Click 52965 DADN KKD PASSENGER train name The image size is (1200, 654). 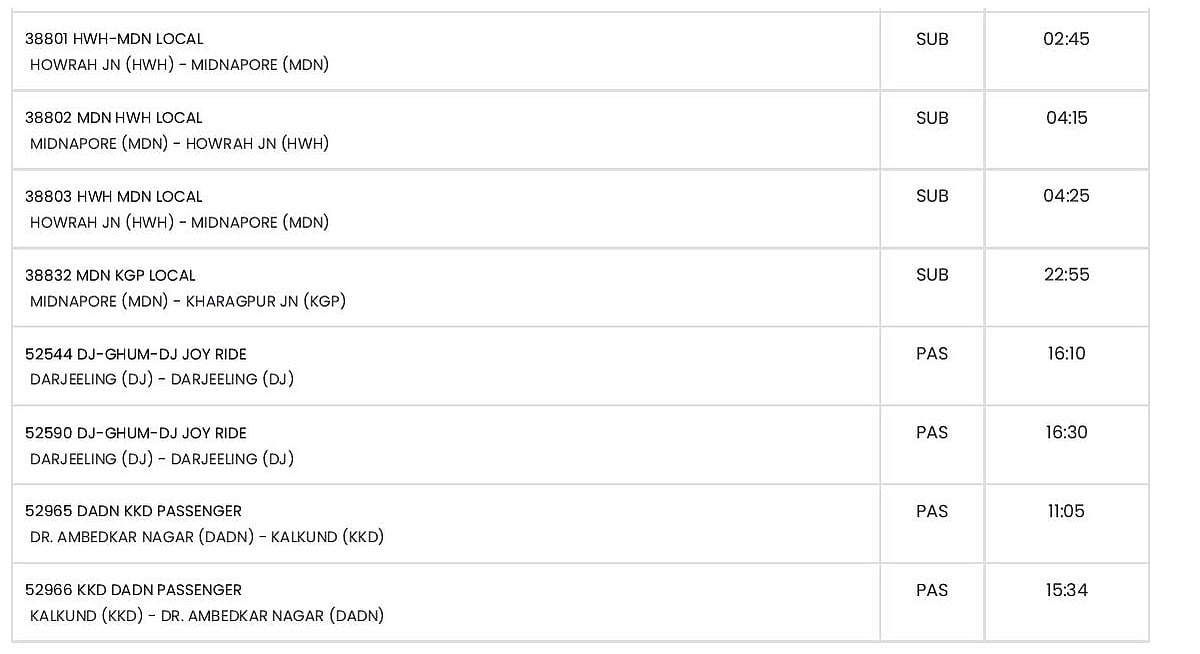pyautogui.click(x=133, y=512)
